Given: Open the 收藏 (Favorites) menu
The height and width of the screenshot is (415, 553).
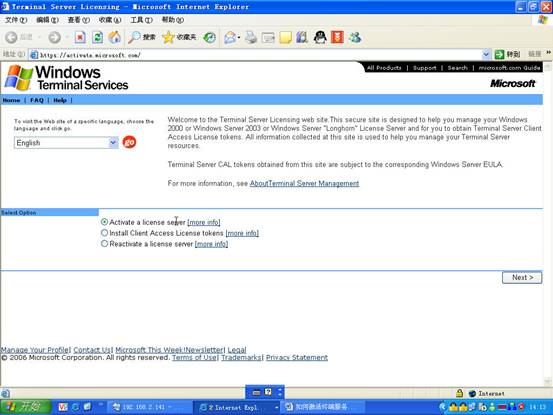Looking at the screenshot, I should (110, 20).
